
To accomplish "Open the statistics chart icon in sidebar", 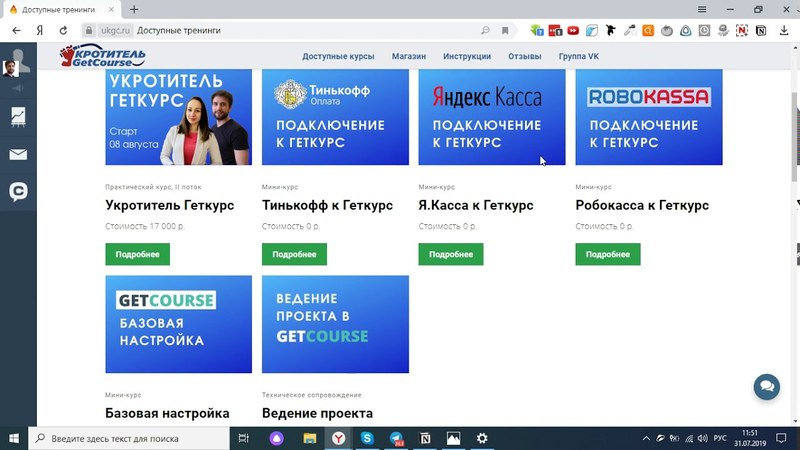I will click(x=18, y=116).
